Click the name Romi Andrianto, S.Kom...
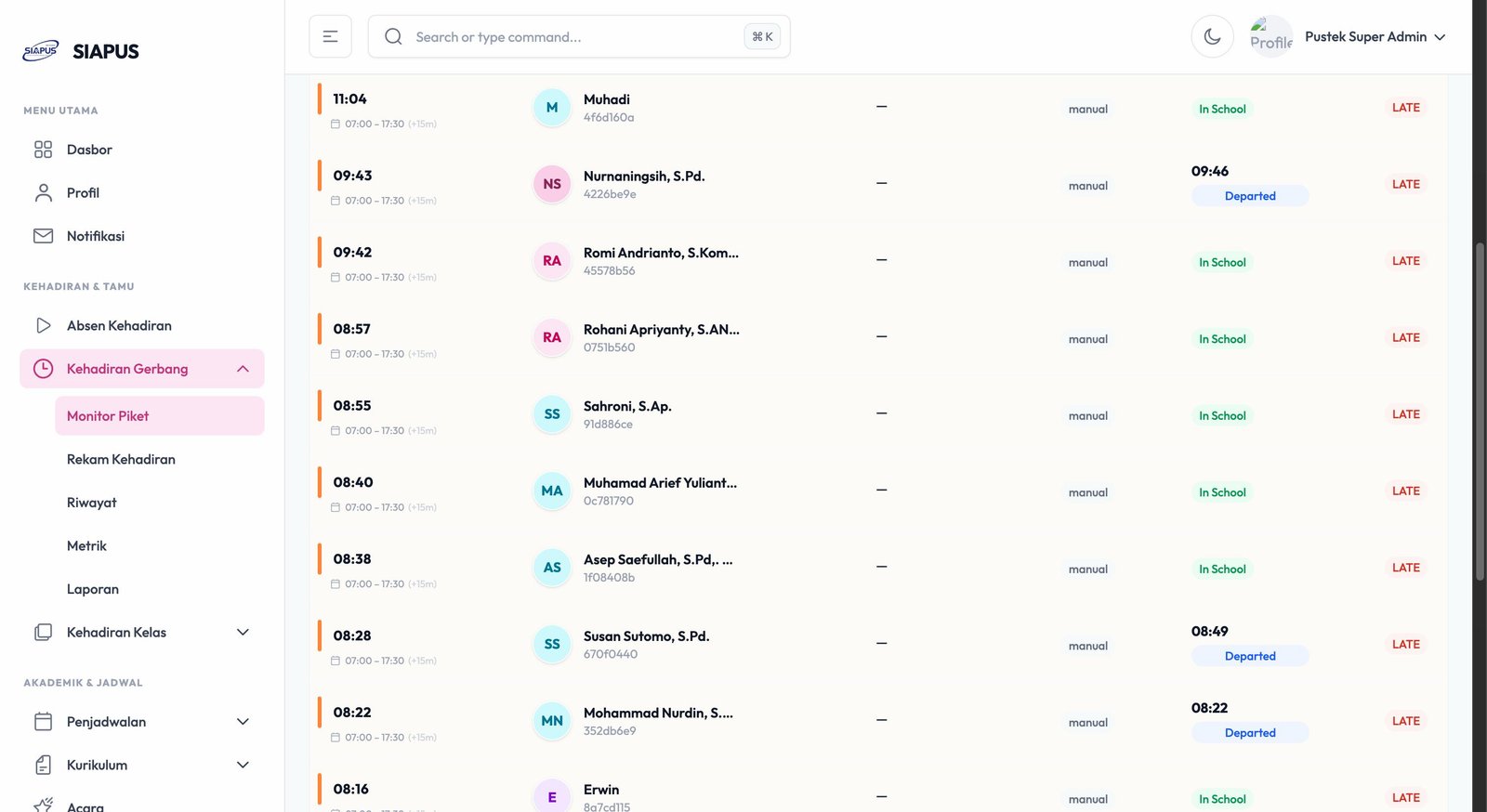1487x812 pixels. pyautogui.click(x=661, y=253)
